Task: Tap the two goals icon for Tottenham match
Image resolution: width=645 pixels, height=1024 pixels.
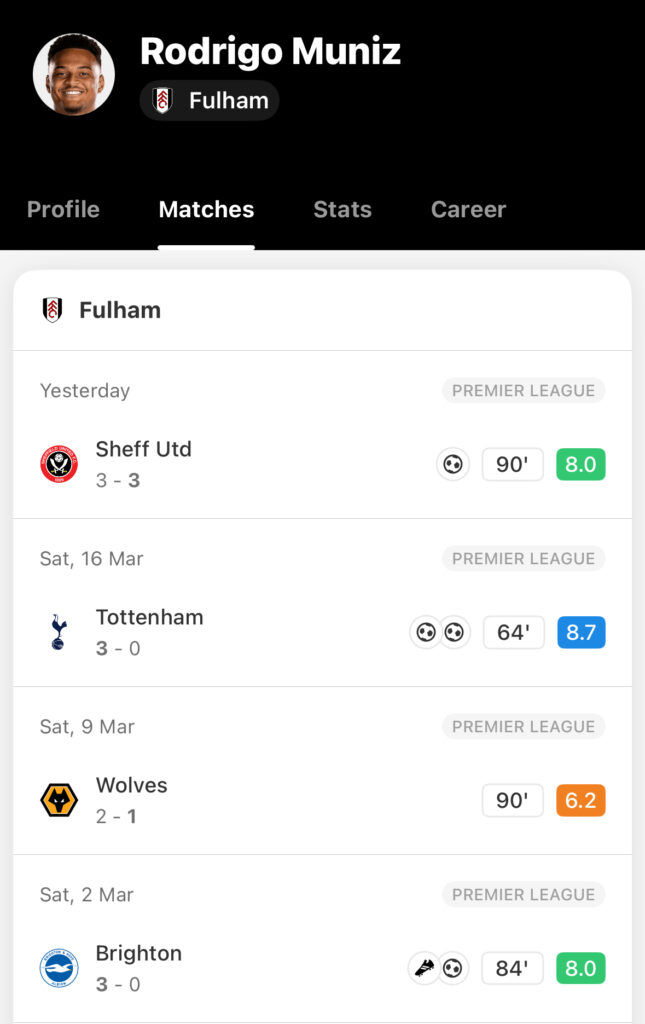Action: click(x=440, y=632)
